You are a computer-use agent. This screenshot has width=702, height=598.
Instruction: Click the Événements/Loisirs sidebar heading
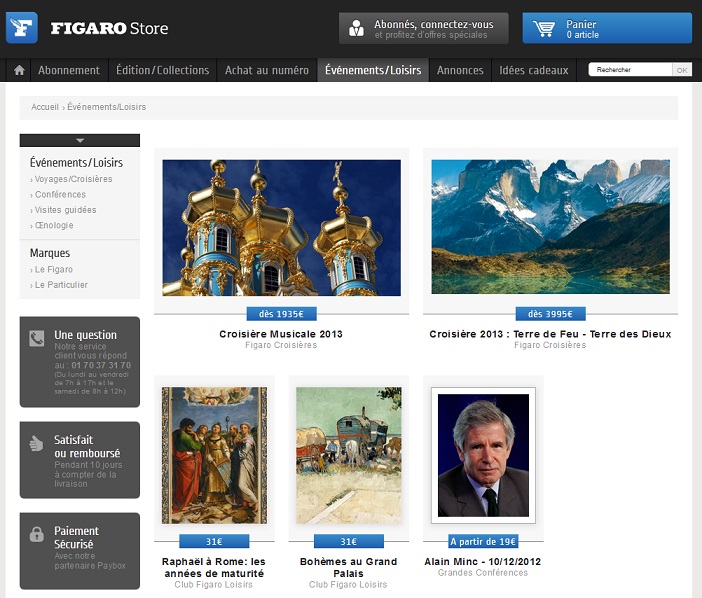click(x=76, y=162)
